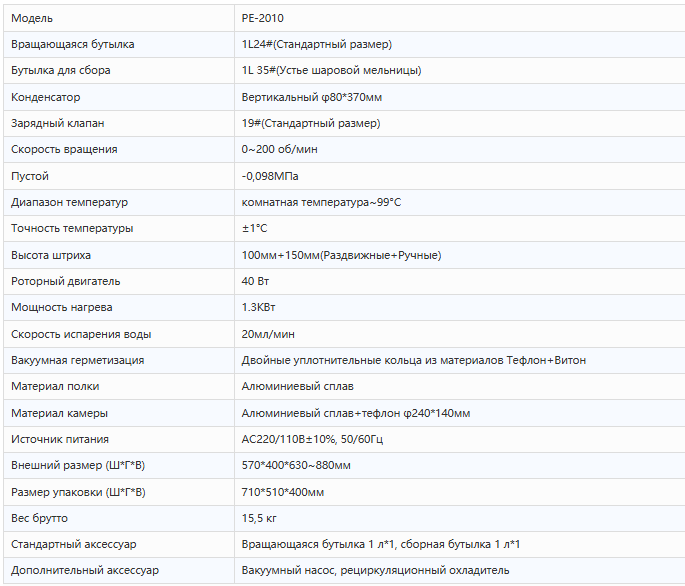
Task: Click the 'Диапазон температур' label
Action: [69, 202]
